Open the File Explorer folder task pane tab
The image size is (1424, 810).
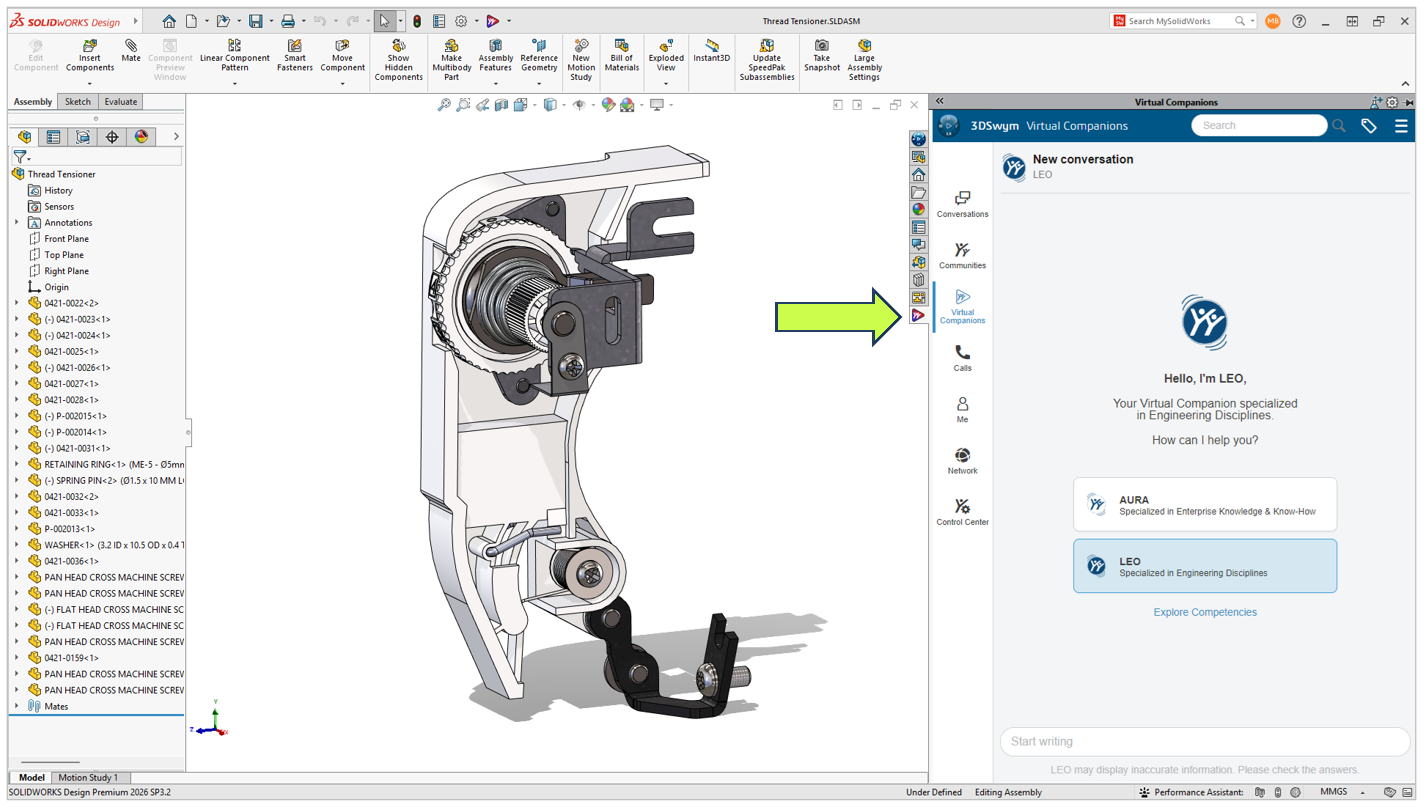[918, 192]
